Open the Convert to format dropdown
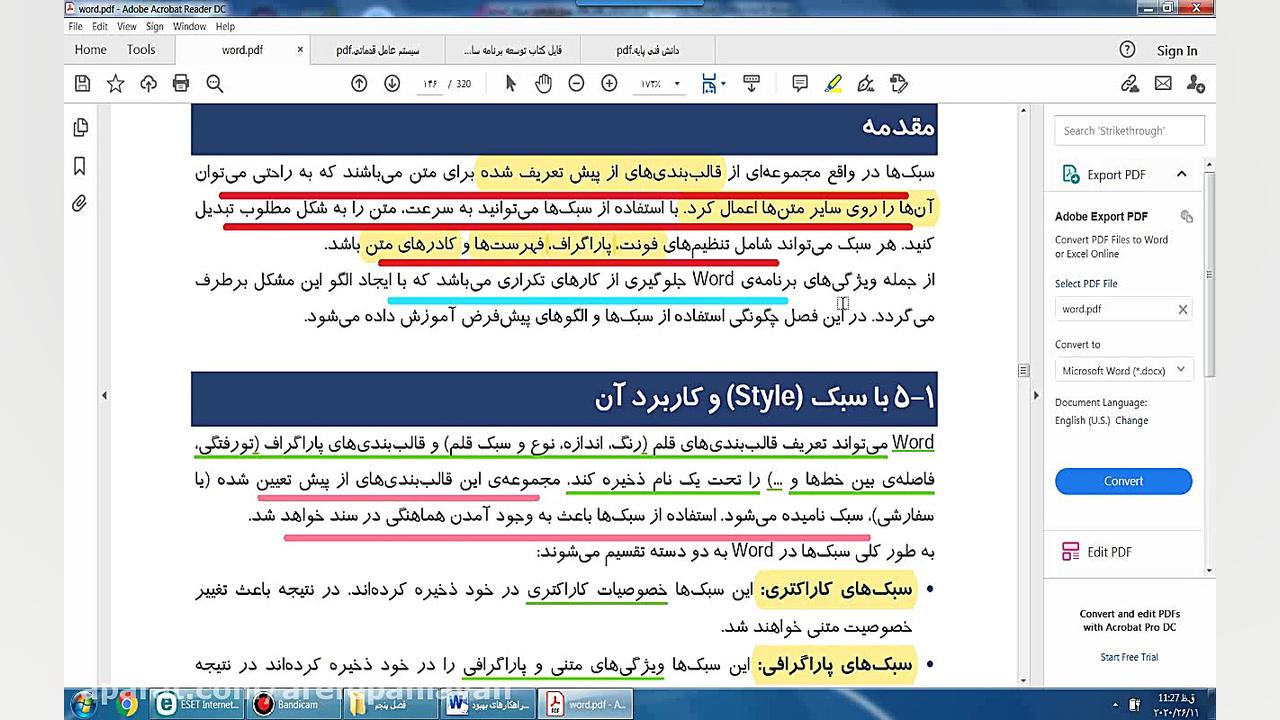 click(x=1123, y=370)
